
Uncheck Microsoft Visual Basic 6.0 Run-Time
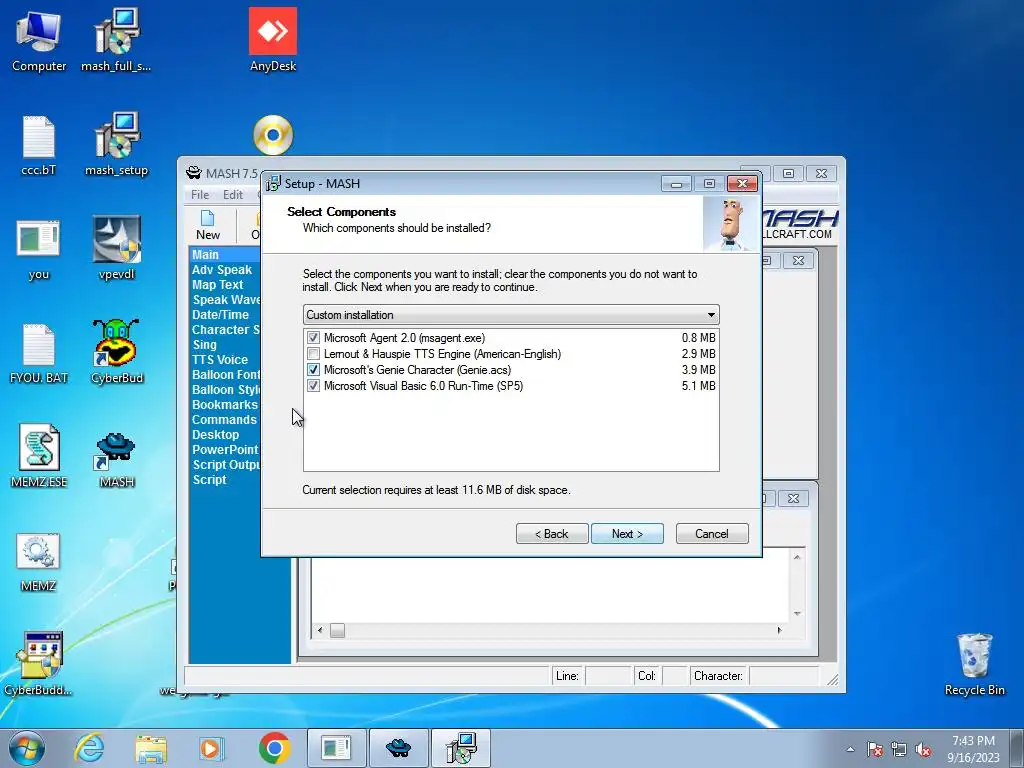coord(313,386)
